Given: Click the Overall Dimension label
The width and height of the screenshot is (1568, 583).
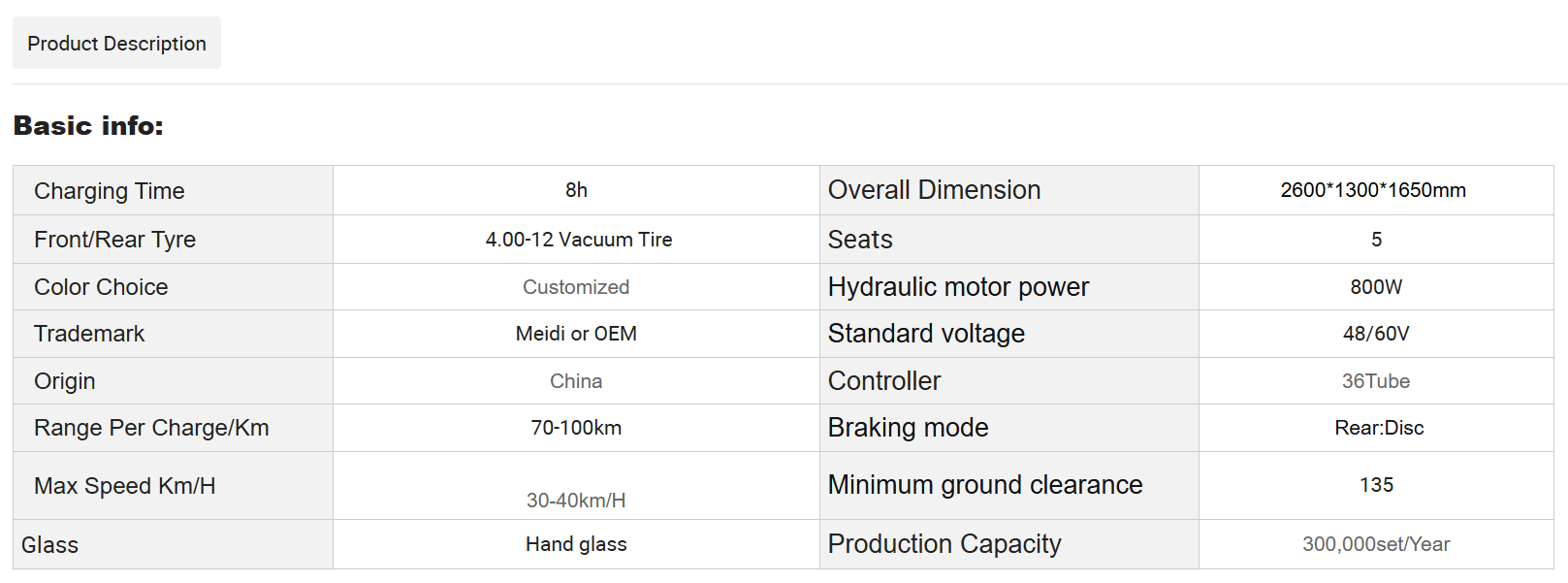Looking at the screenshot, I should coord(934,190).
